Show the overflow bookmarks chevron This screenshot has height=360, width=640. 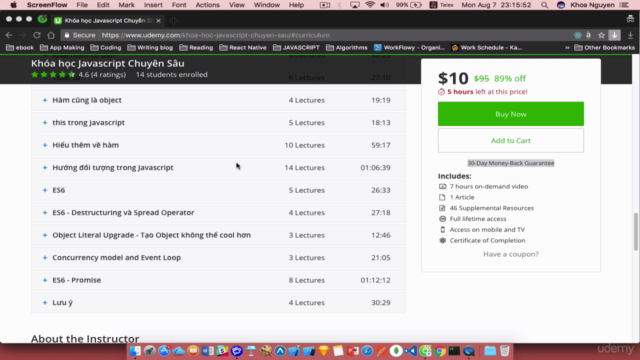tap(567, 48)
